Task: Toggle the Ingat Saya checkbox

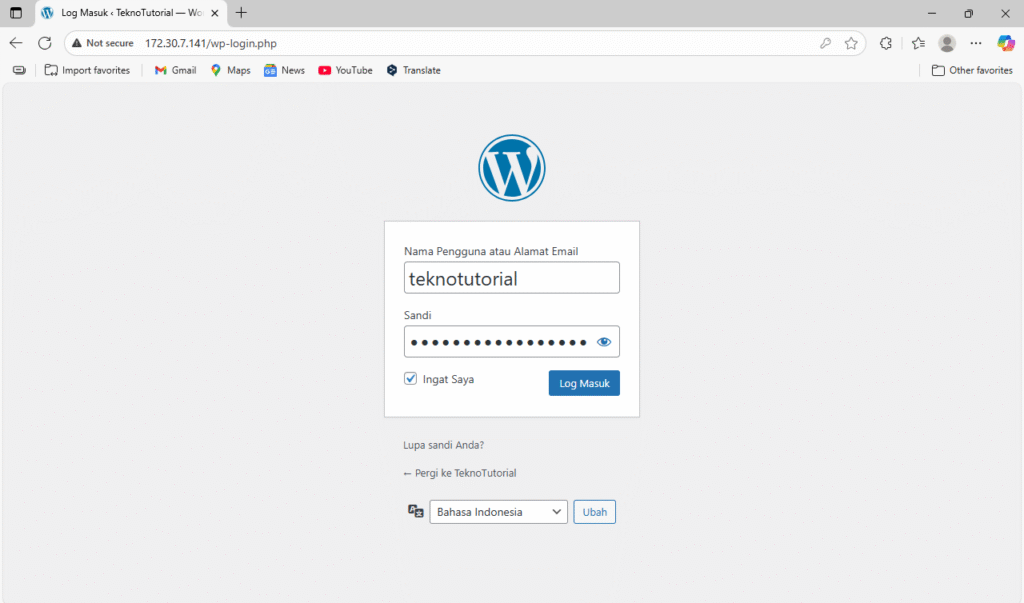Action: click(x=410, y=379)
